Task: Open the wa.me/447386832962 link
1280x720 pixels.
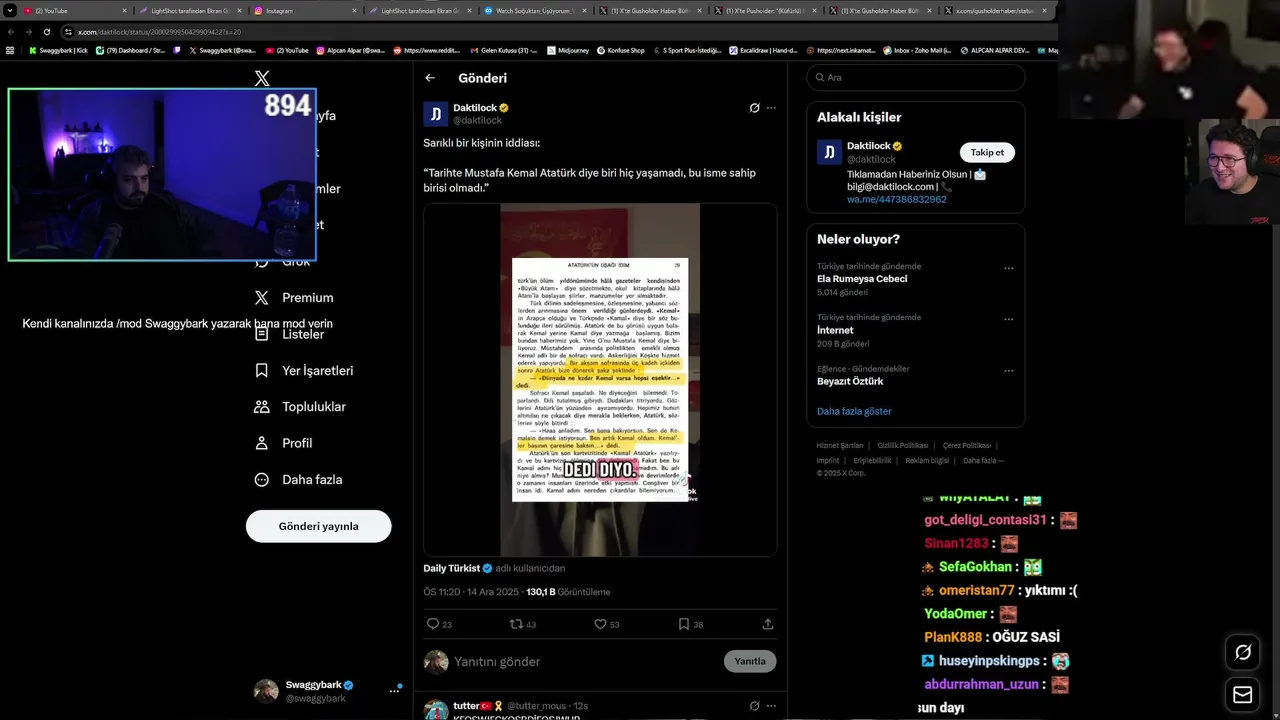Action: click(x=896, y=199)
